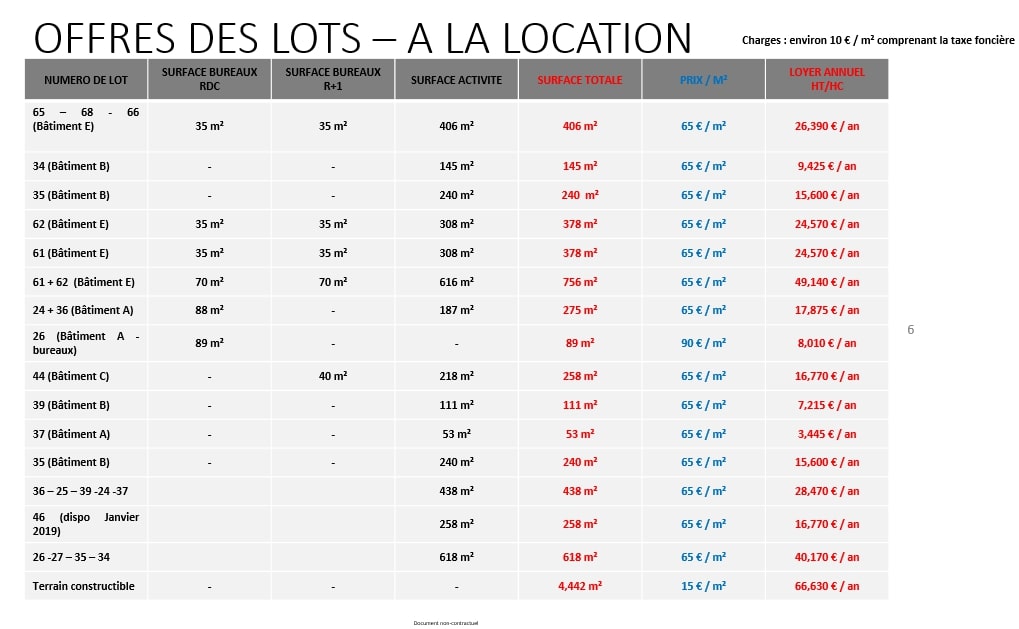Click the rent value "66,630 € / an"
Image resolution: width=1019 pixels, height=629 pixels.
827,586
